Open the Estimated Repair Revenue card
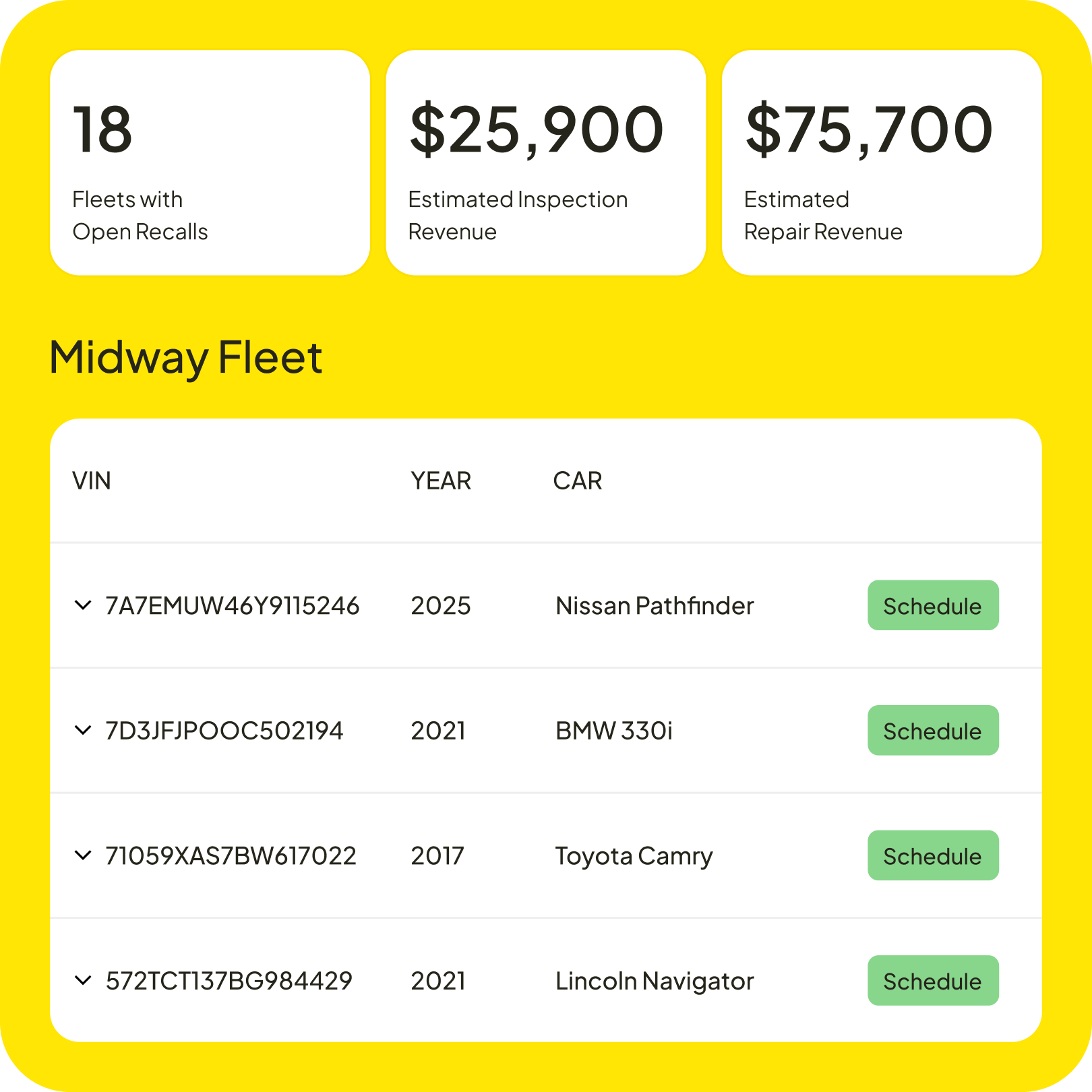 881,162
